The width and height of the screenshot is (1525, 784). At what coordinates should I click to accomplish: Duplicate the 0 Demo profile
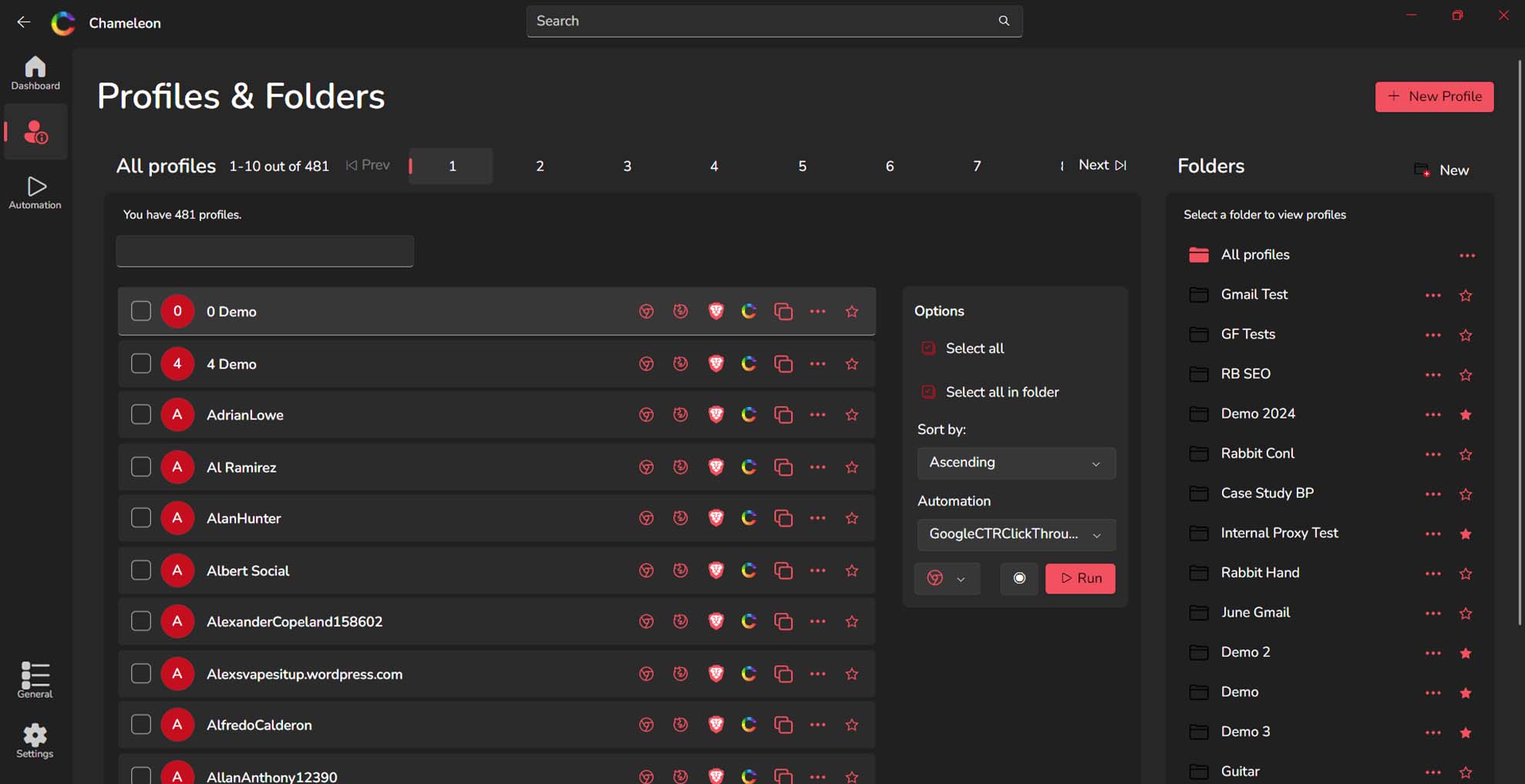783,311
